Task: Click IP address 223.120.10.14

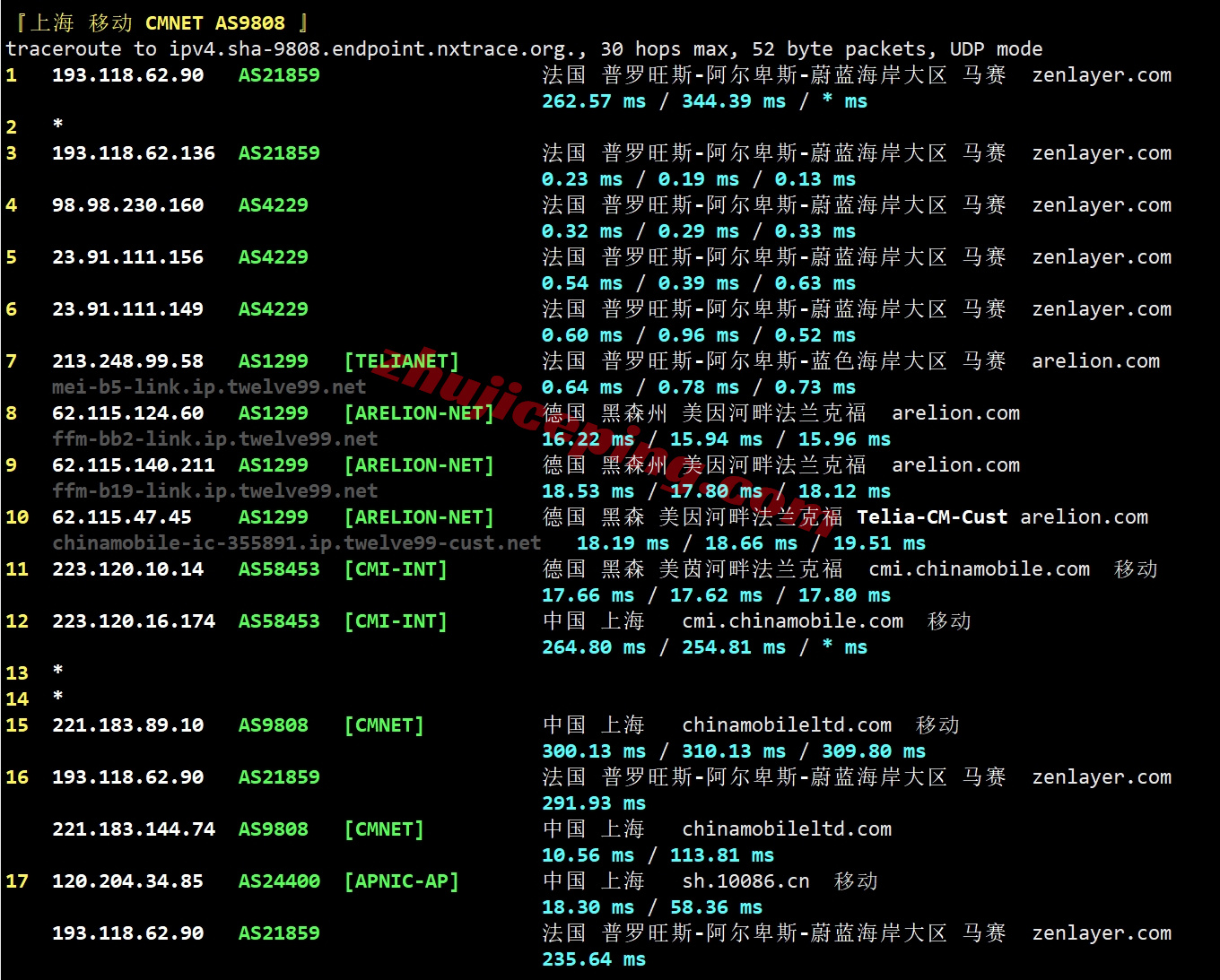Action: click(127, 569)
